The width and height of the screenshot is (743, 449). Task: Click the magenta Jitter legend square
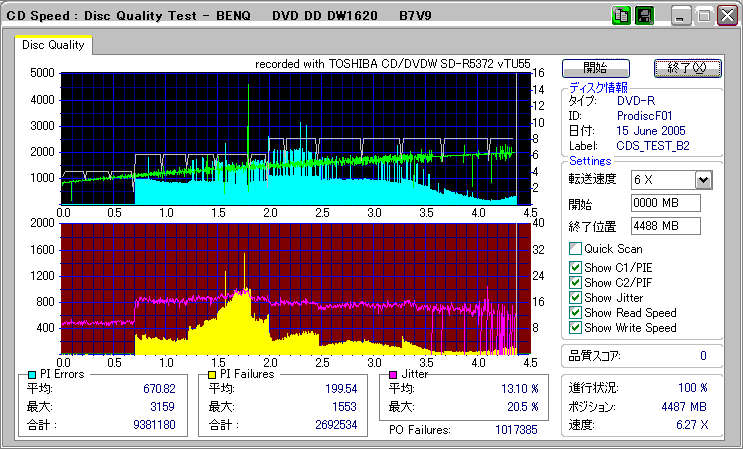(394, 374)
